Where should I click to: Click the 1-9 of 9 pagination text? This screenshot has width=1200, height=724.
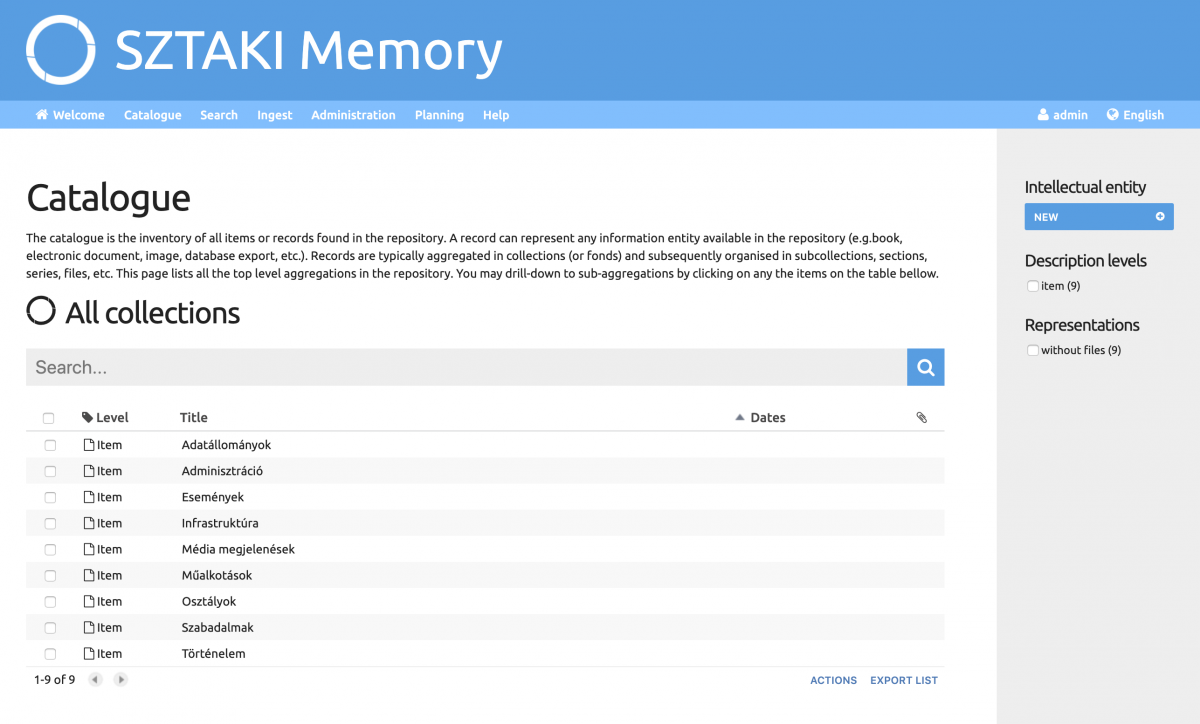[x=54, y=680]
